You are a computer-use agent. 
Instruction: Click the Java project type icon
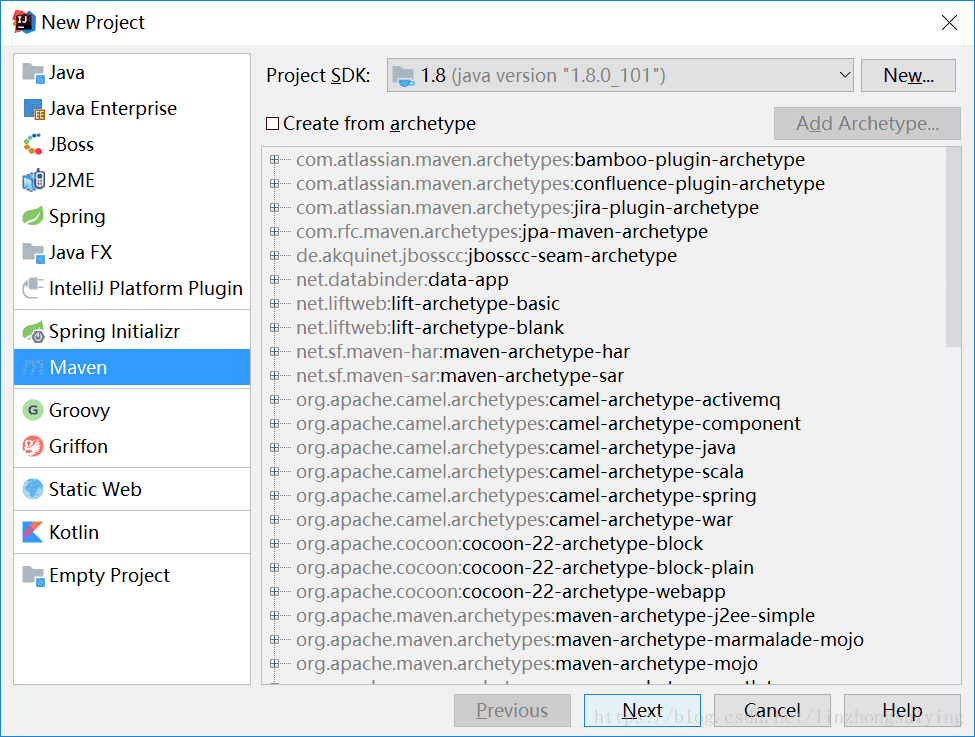(x=34, y=73)
